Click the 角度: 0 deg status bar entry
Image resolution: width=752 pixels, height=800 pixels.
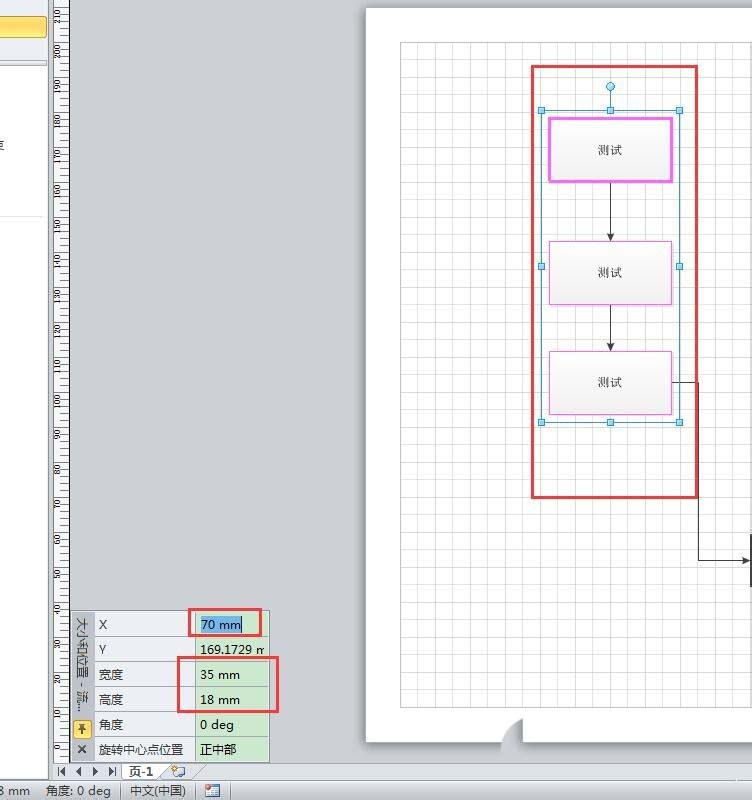point(78,790)
